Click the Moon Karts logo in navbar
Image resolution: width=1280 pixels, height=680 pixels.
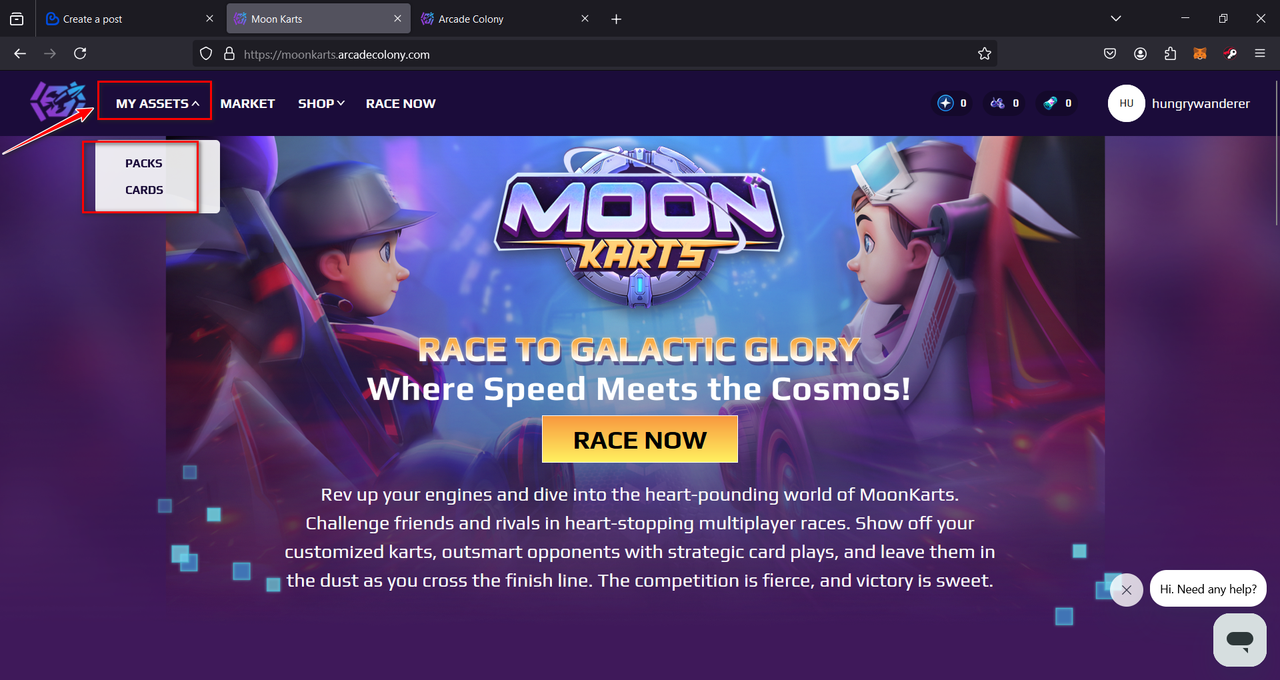click(x=62, y=103)
